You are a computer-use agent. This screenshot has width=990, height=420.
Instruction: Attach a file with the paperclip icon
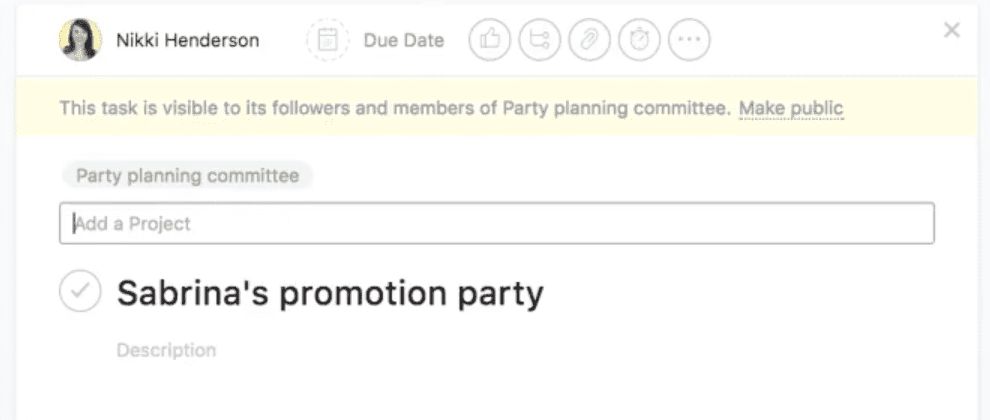pos(589,40)
